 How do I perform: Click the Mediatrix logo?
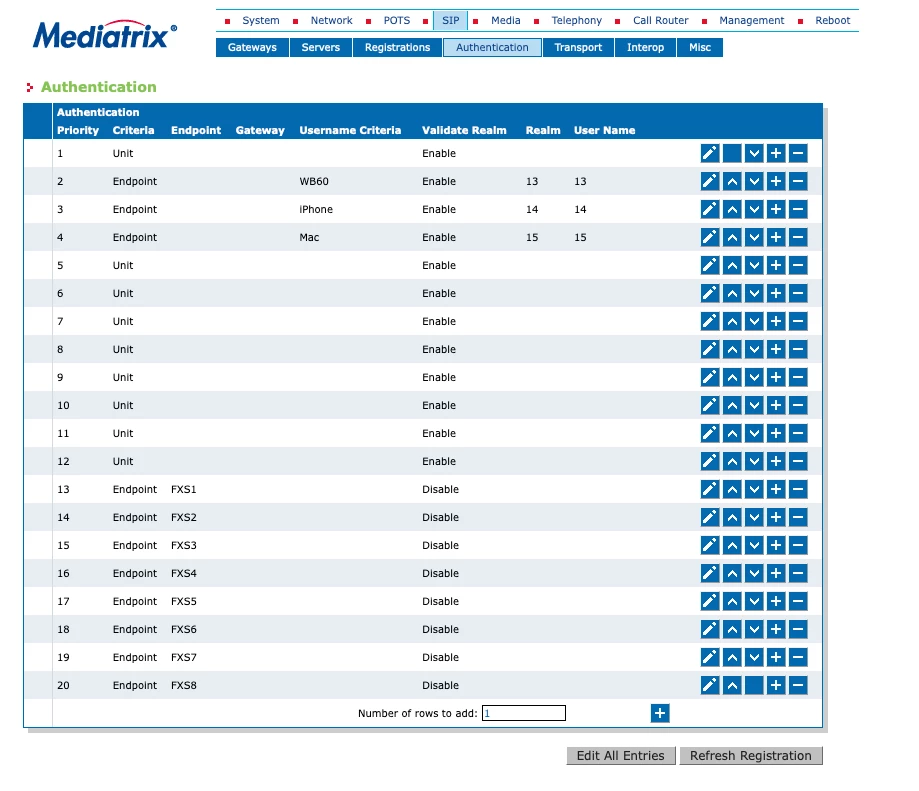click(x=104, y=35)
